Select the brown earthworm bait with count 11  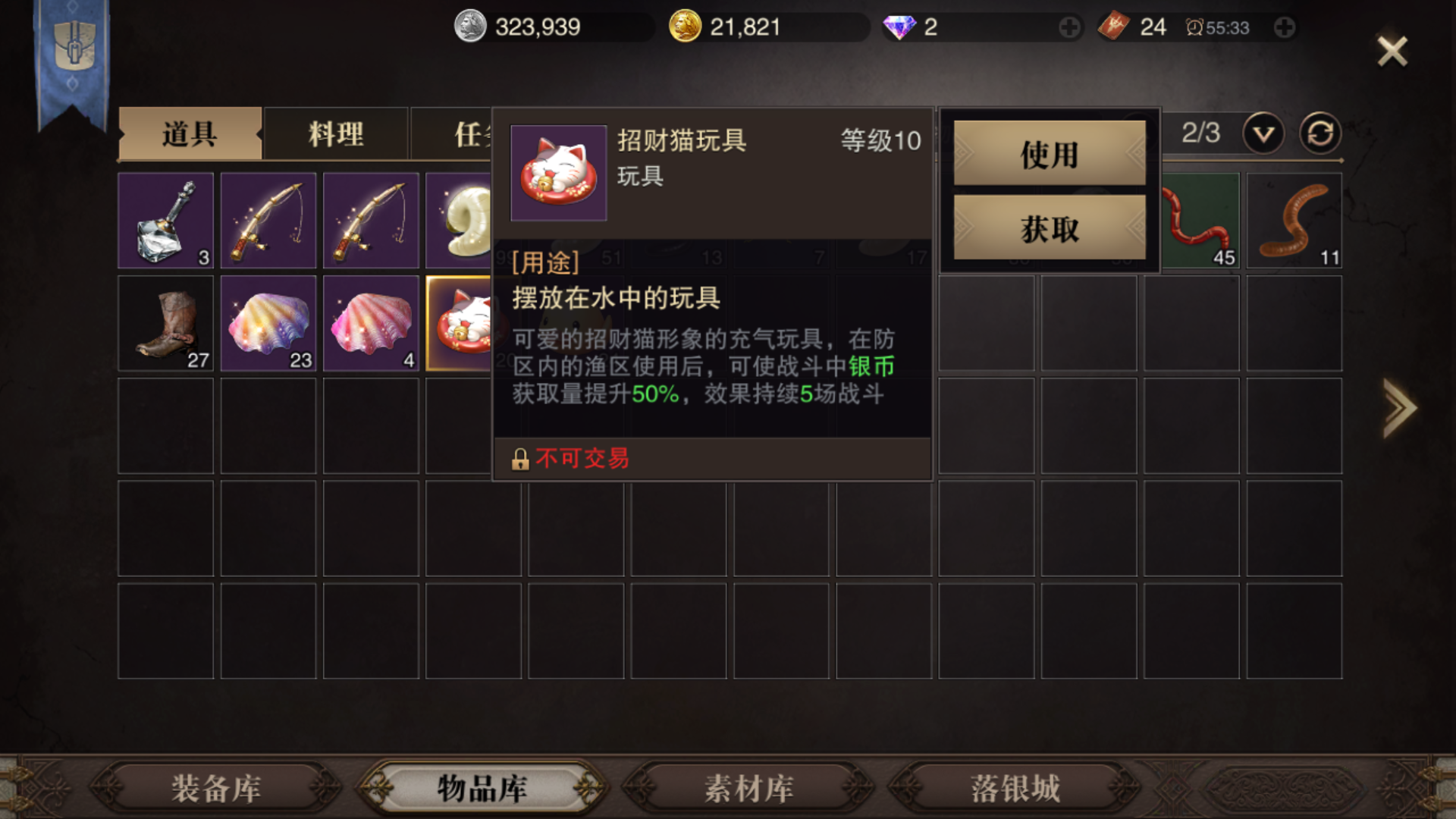point(1294,221)
